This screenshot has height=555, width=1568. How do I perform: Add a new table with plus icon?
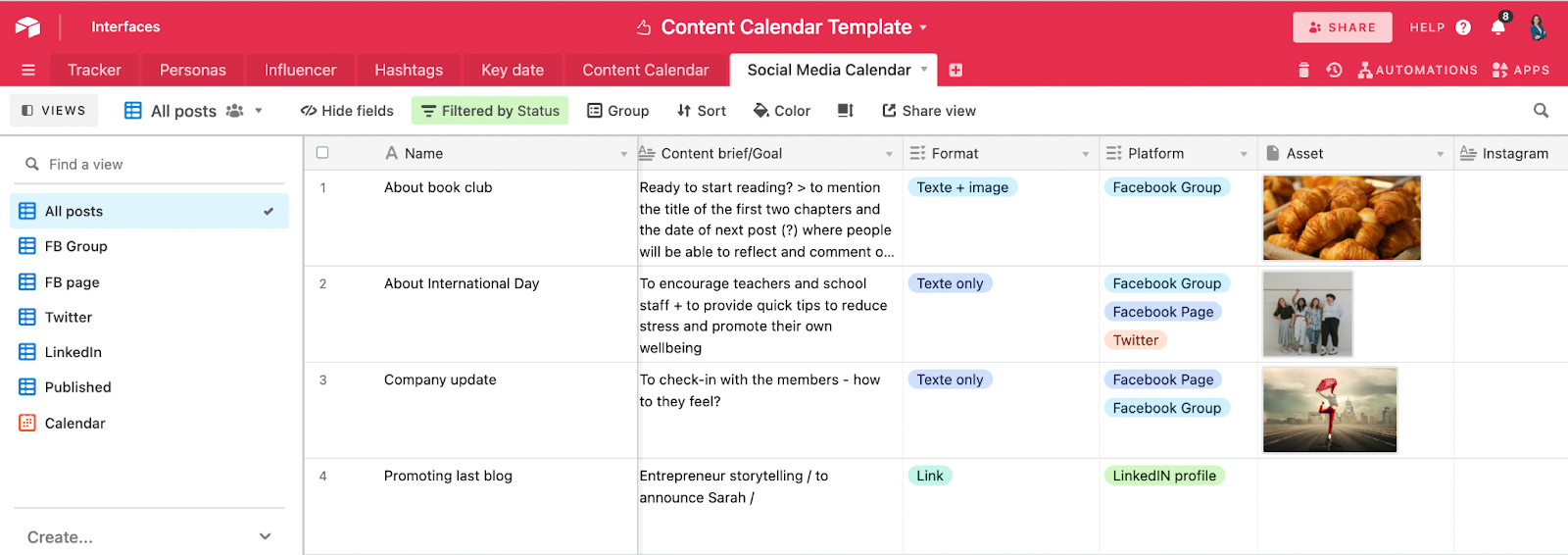[955, 70]
